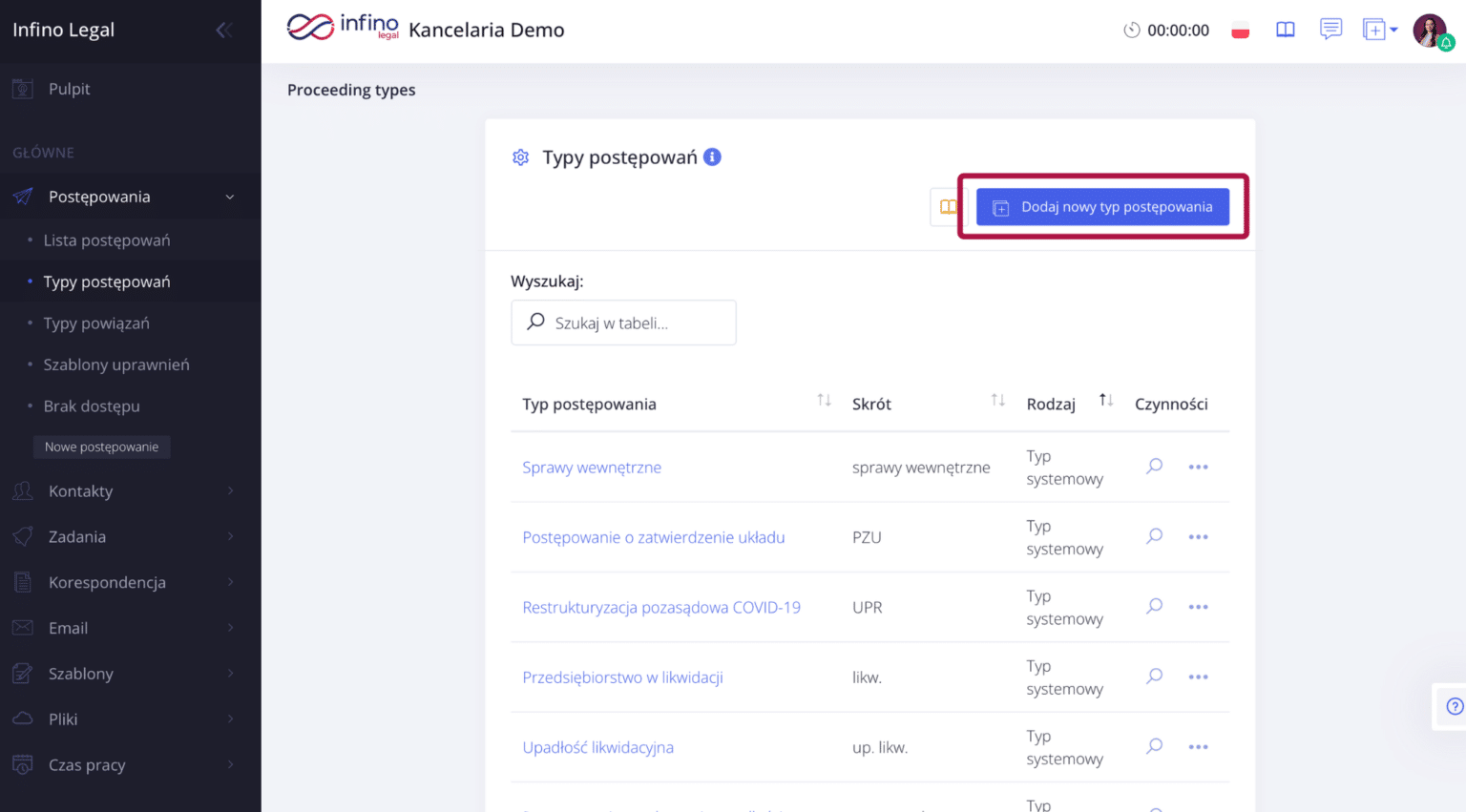Expand the Czas pracy sidebar menu
Screen dimensions: 1466x812
tap(131, 765)
